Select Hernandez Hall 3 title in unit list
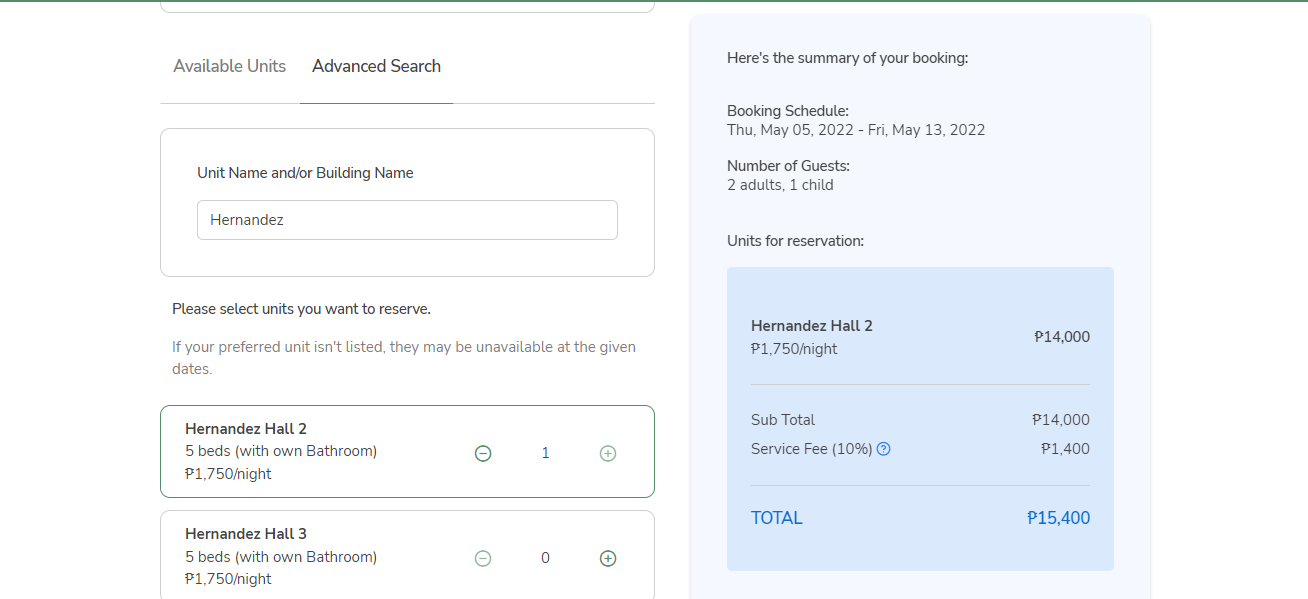Image resolution: width=1308 pixels, height=599 pixels. (x=246, y=534)
